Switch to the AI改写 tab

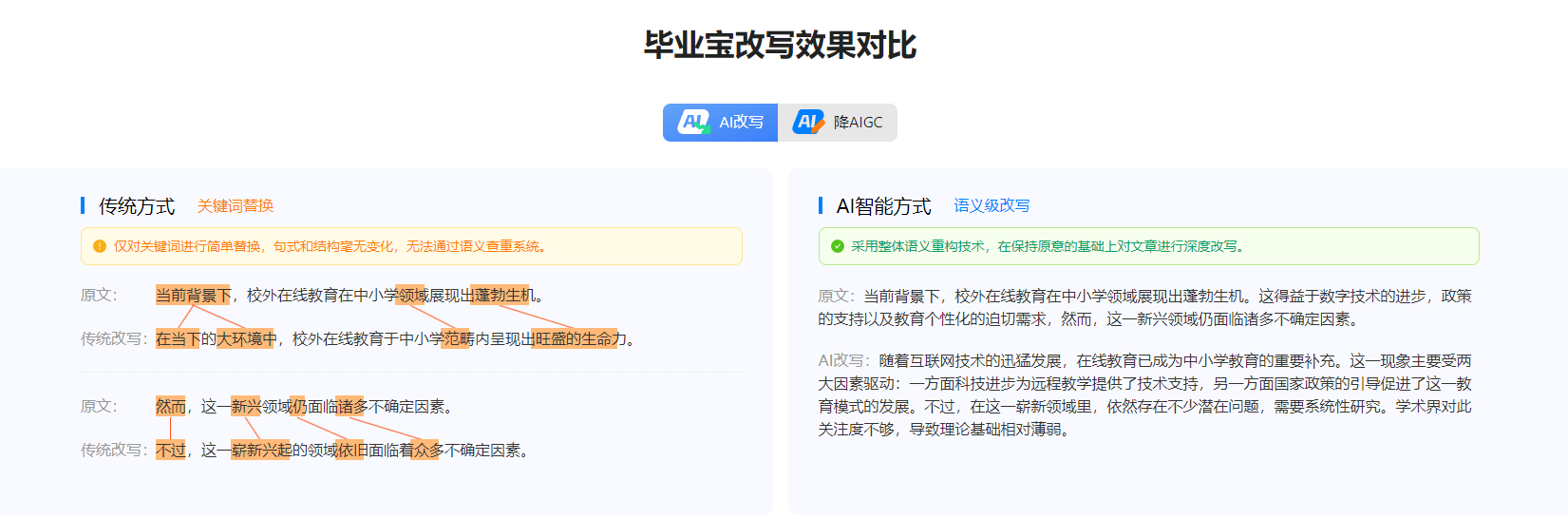pos(720,123)
